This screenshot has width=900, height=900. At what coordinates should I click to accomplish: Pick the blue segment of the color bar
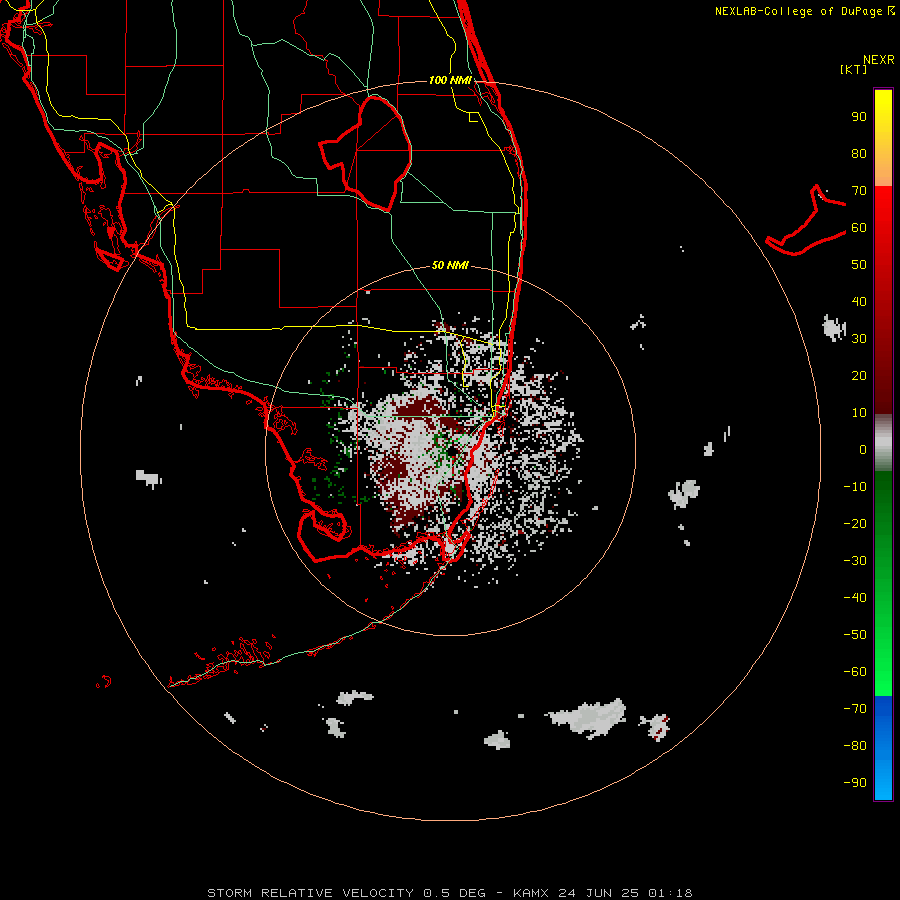click(883, 748)
